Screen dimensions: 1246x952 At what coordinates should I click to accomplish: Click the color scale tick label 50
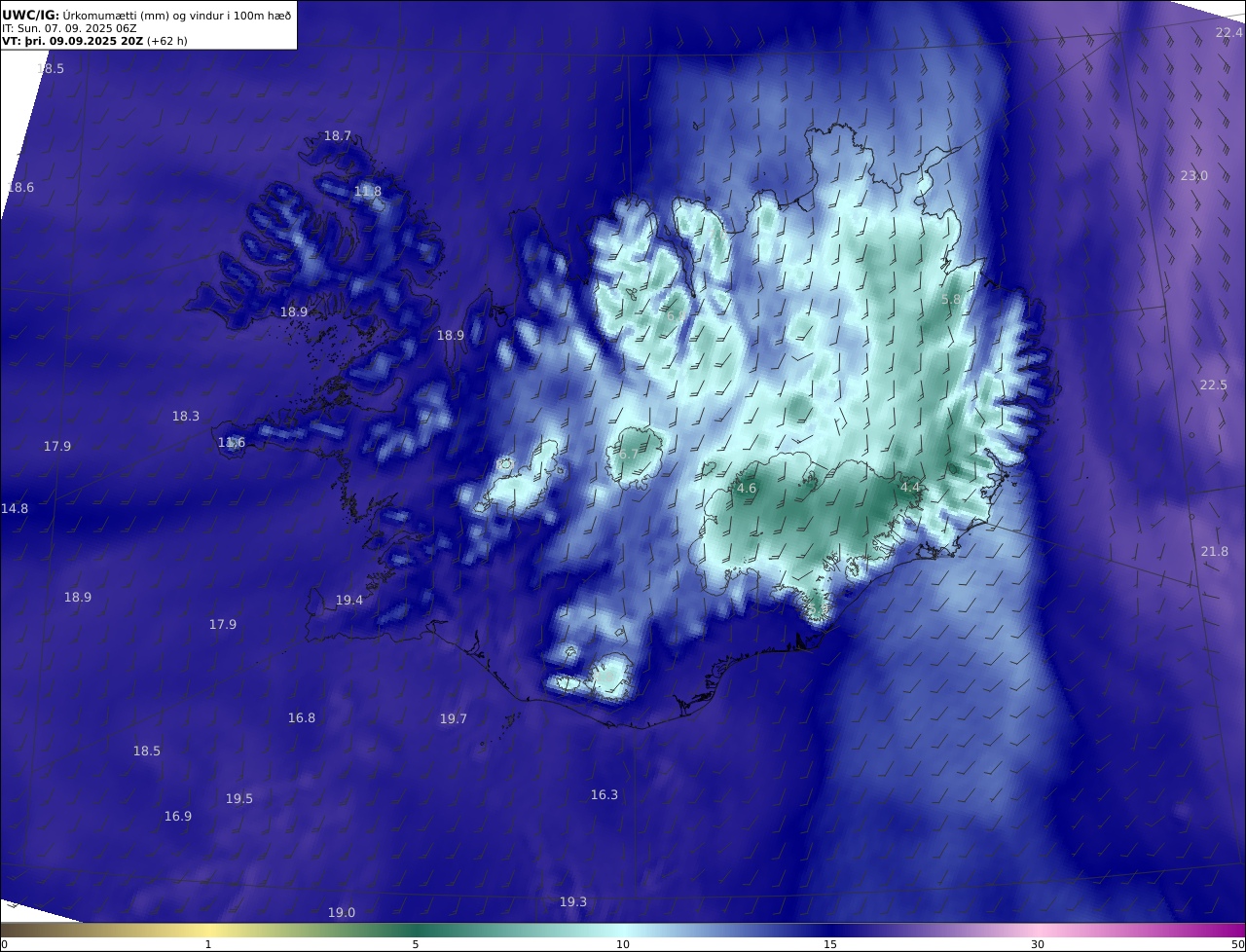[x=1237, y=944]
